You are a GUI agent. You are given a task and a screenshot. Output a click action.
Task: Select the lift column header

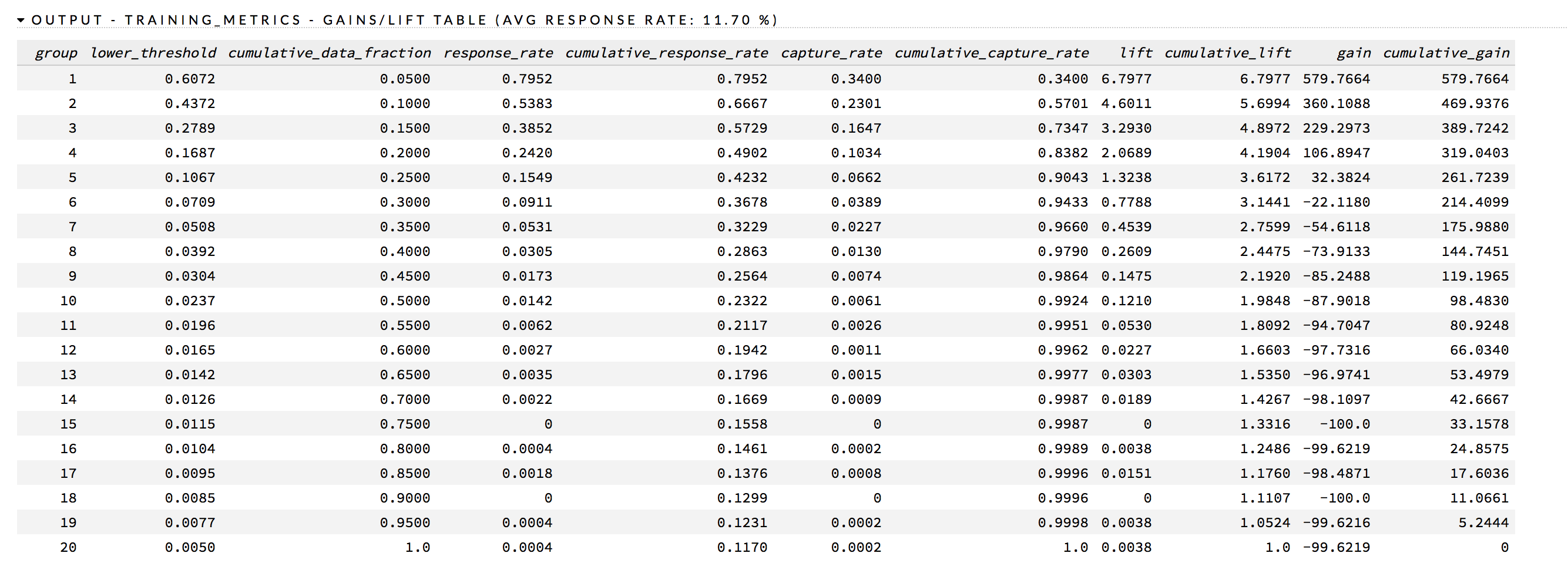click(1135, 53)
